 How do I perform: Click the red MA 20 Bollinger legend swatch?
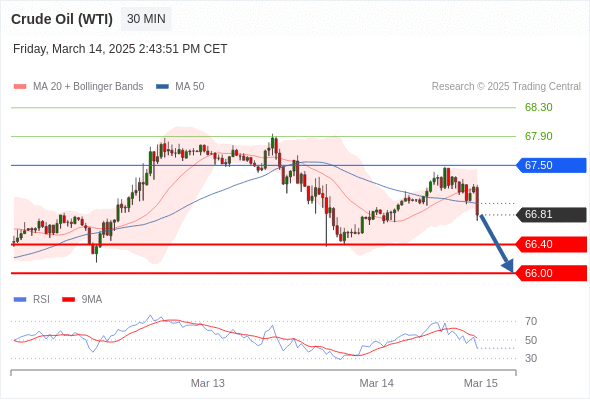pyautogui.click(x=20, y=87)
